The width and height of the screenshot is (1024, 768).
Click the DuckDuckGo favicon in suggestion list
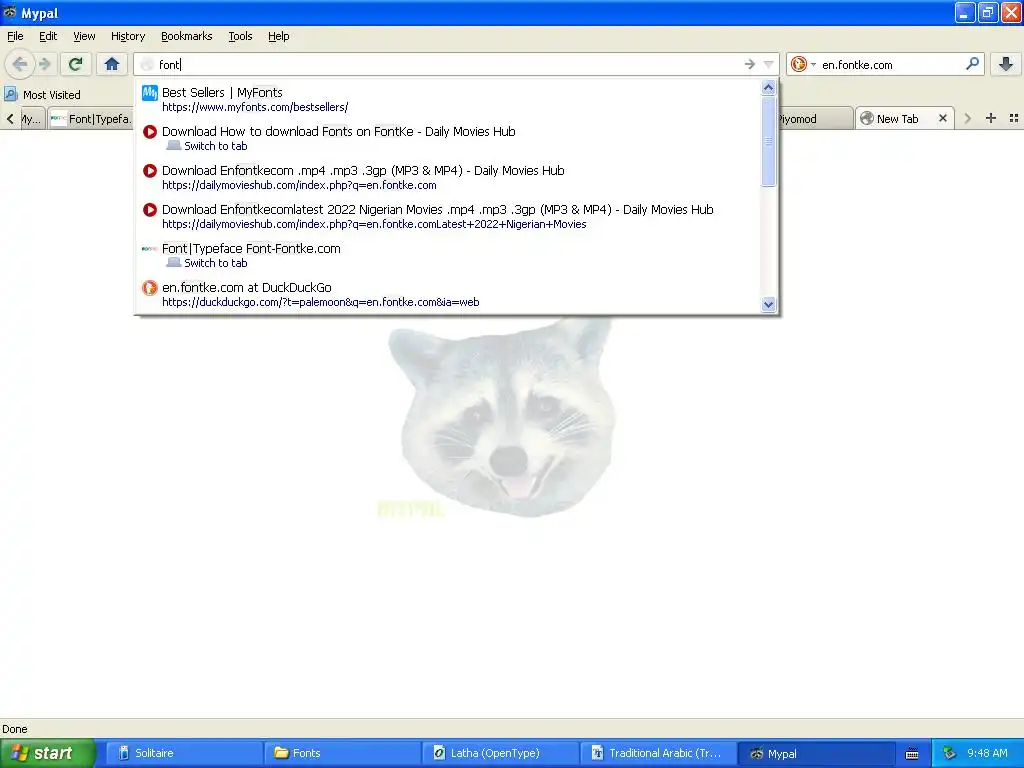click(150, 287)
